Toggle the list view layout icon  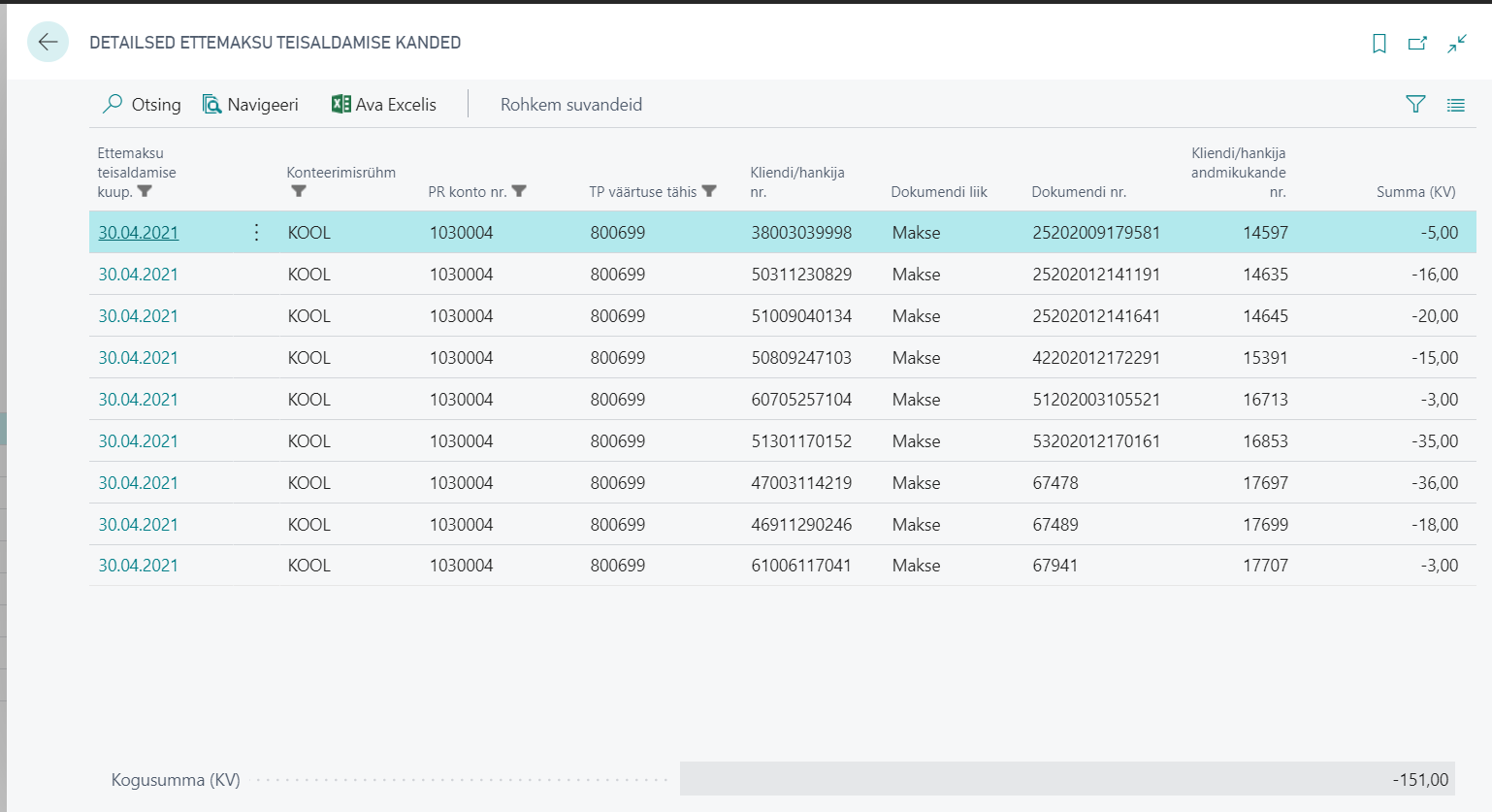(x=1455, y=105)
